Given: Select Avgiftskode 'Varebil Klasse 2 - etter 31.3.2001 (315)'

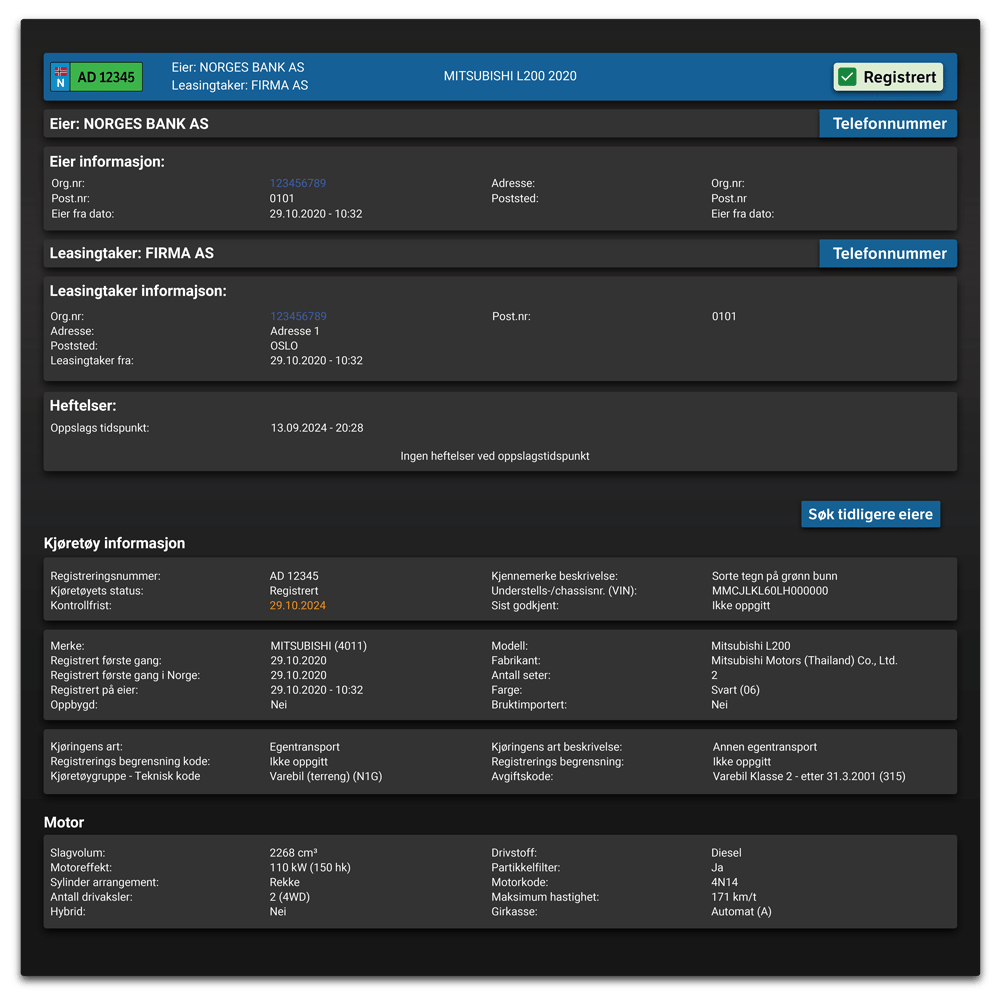Looking at the screenshot, I should (809, 776).
